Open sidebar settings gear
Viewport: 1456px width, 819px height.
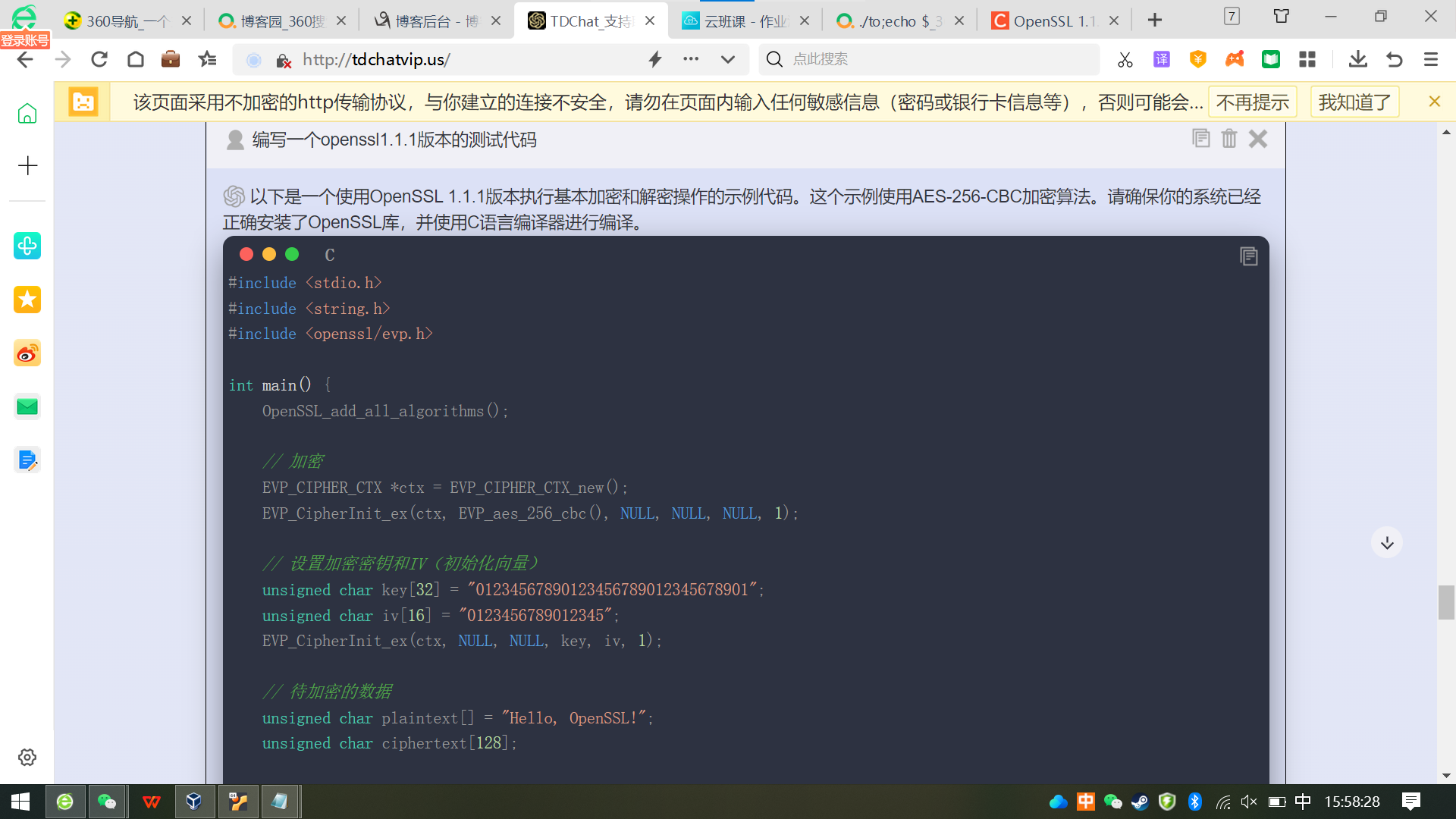tap(27, 757)
